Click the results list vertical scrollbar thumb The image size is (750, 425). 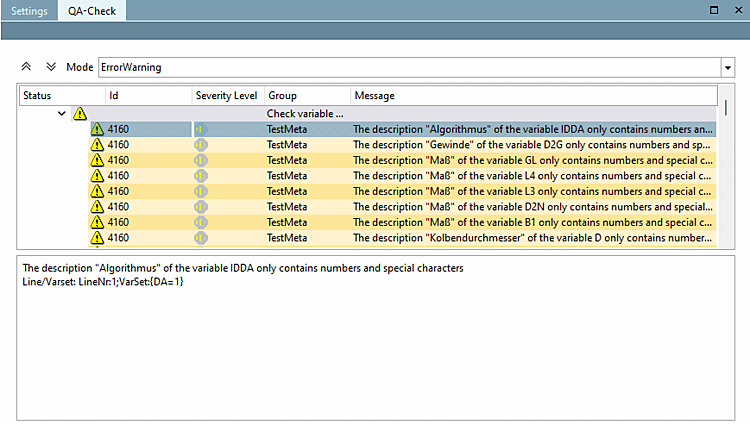click(726, 108)
